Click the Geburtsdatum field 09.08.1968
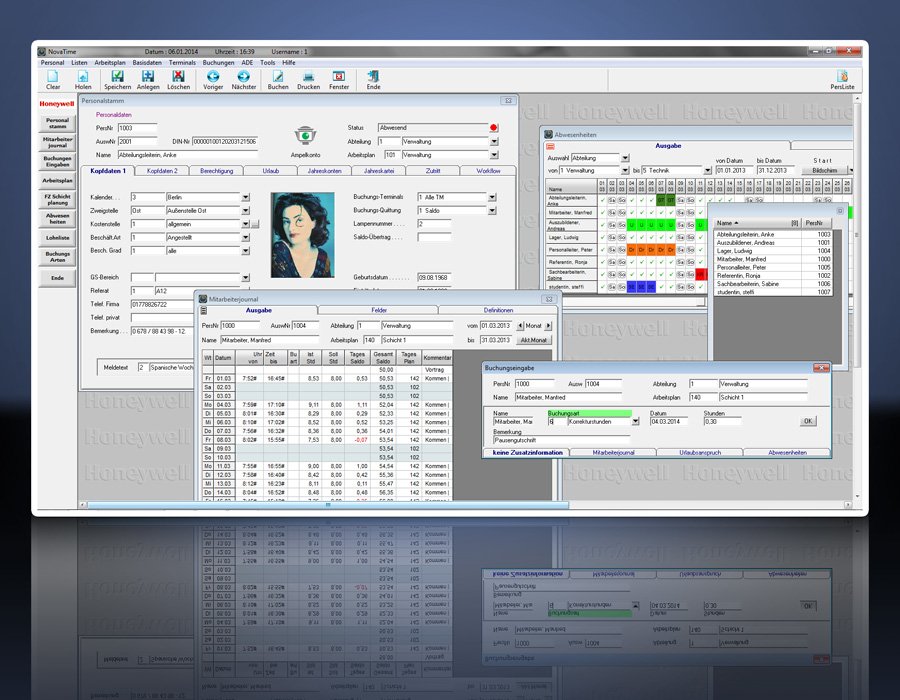The image size is (900, 700). tap(433, 277)
